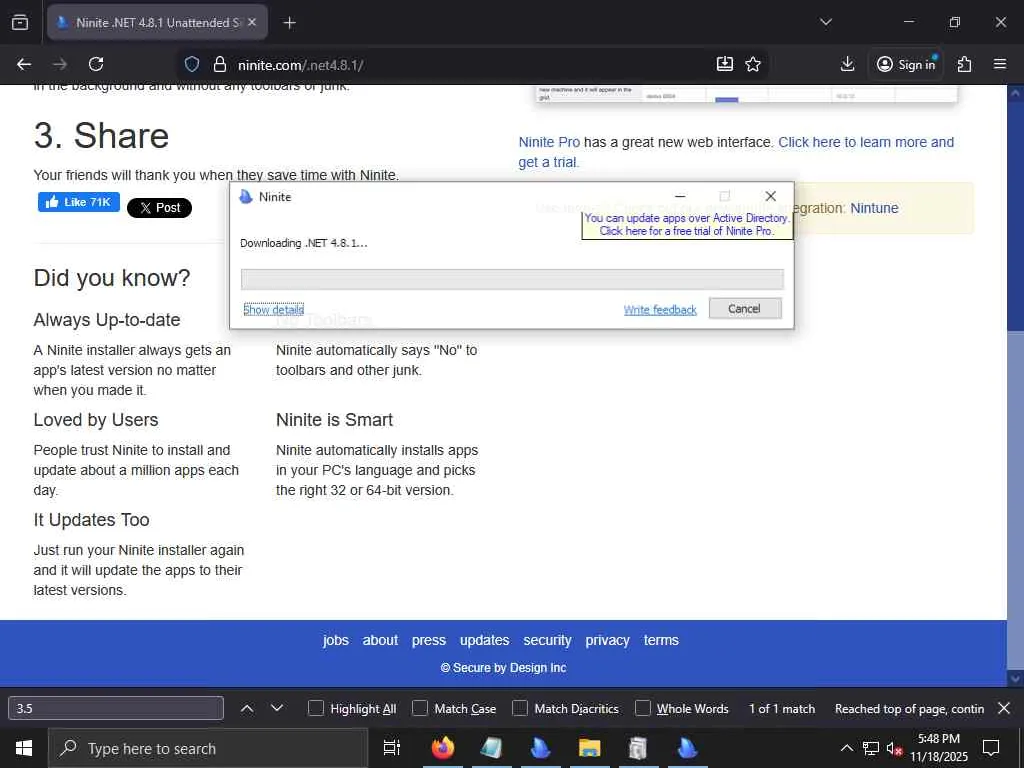Close the Ninite installer dialog
1024x768 pixels.
point(771,196)
